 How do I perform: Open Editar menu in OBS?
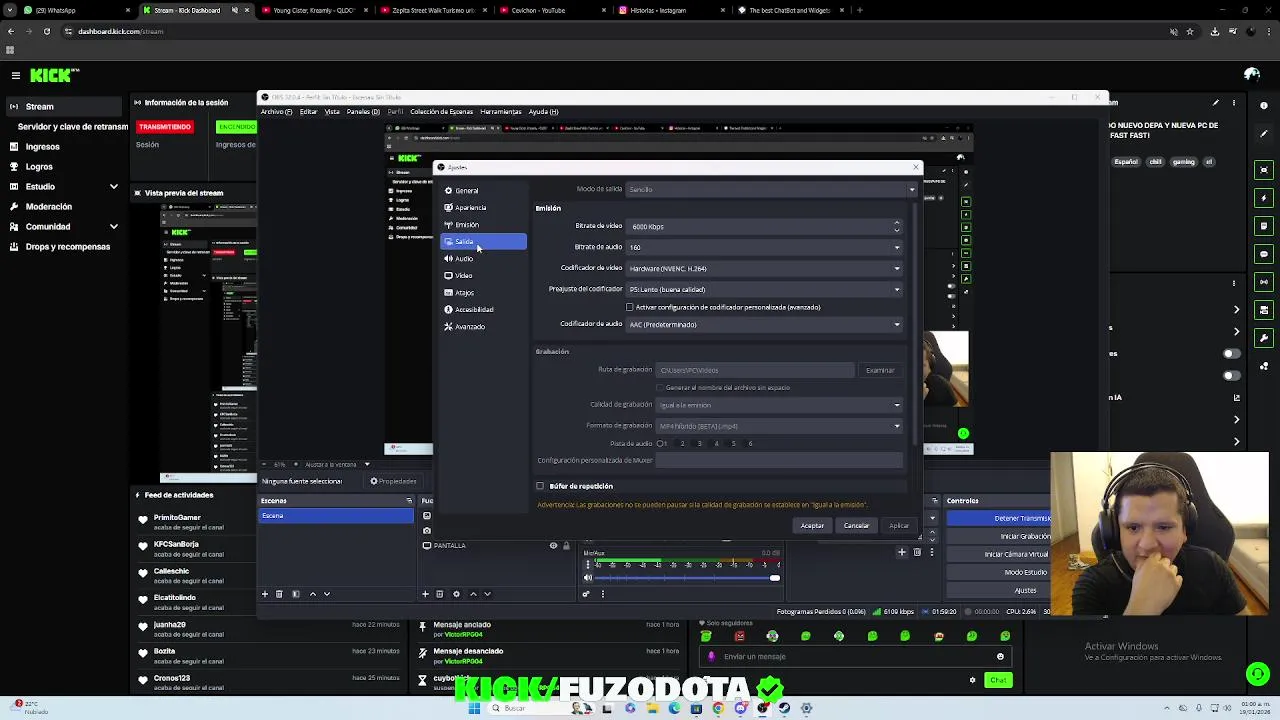click(308, 111)
